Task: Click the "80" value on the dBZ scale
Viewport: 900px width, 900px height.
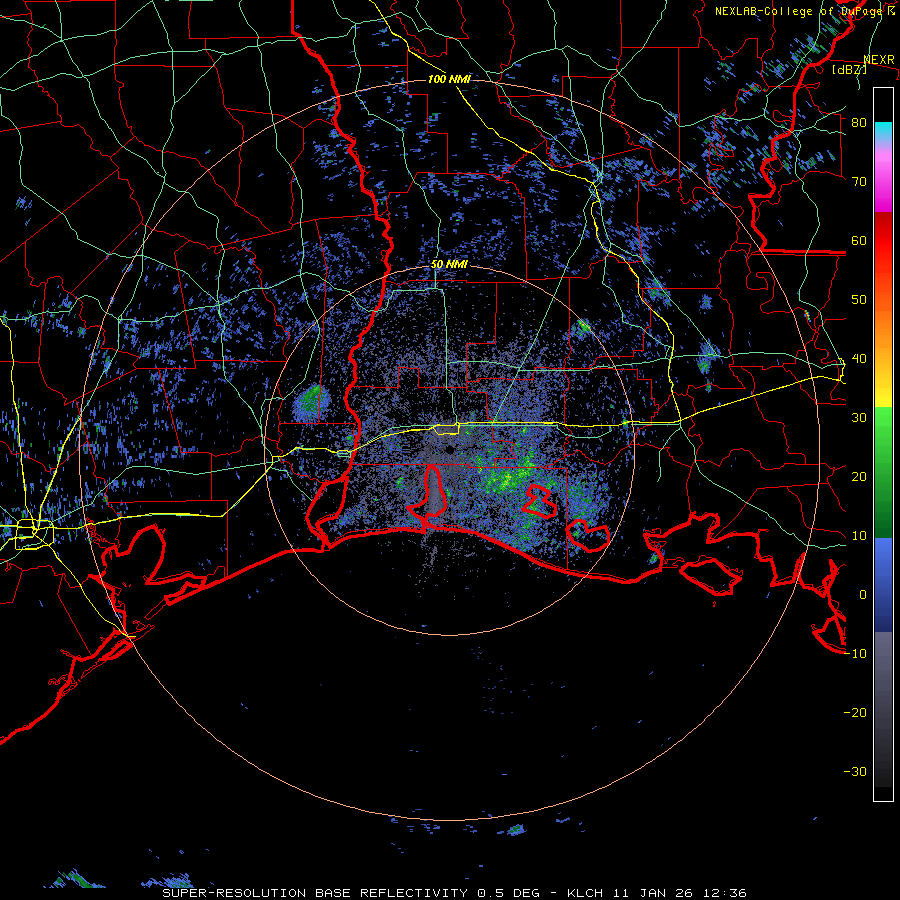Action: tap(859, 123)
